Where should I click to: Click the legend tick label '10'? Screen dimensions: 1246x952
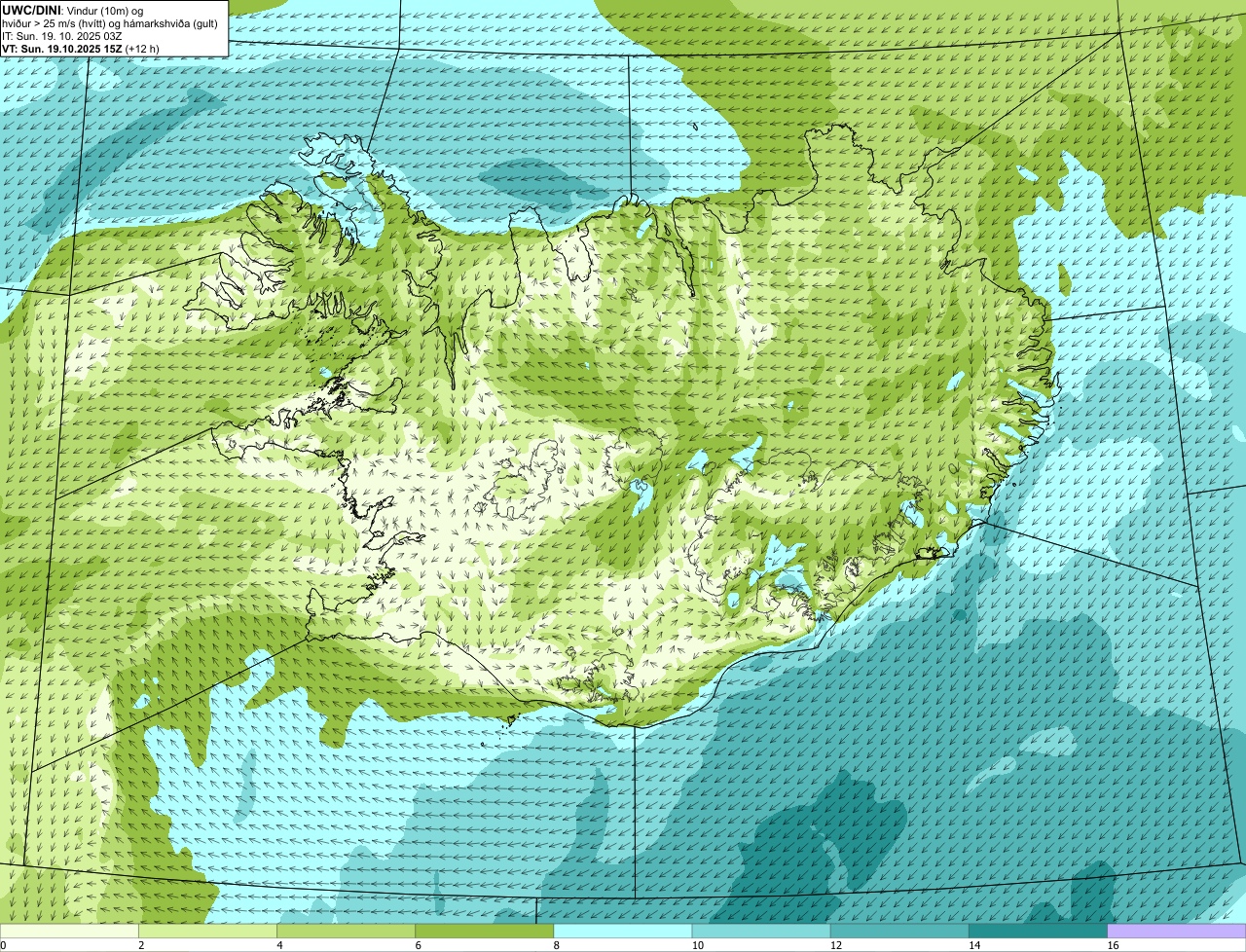pos(698,945)
